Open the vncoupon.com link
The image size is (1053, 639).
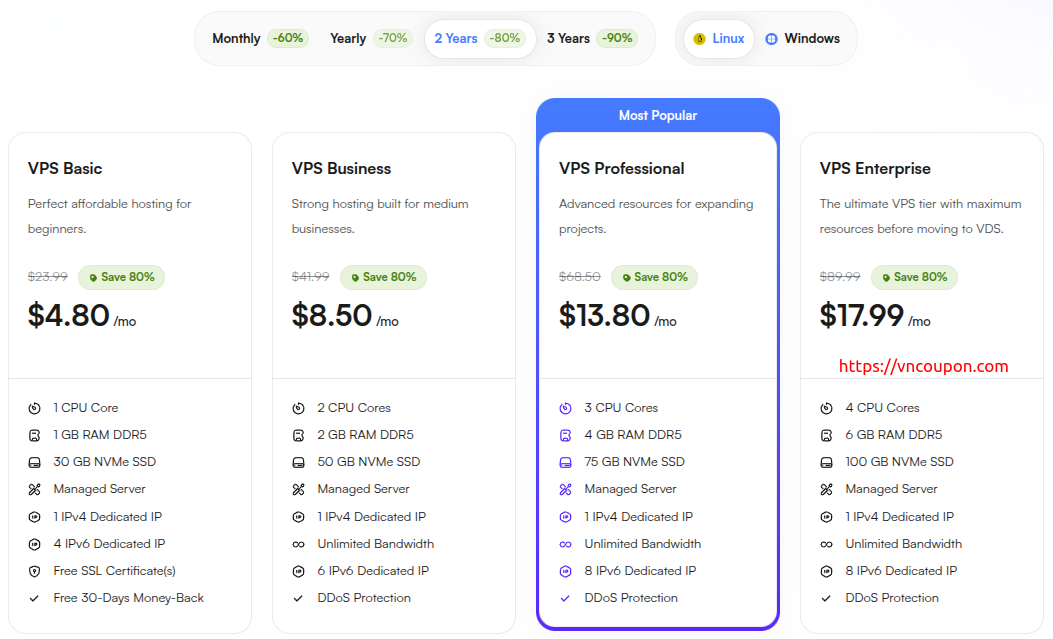point(923,366)
